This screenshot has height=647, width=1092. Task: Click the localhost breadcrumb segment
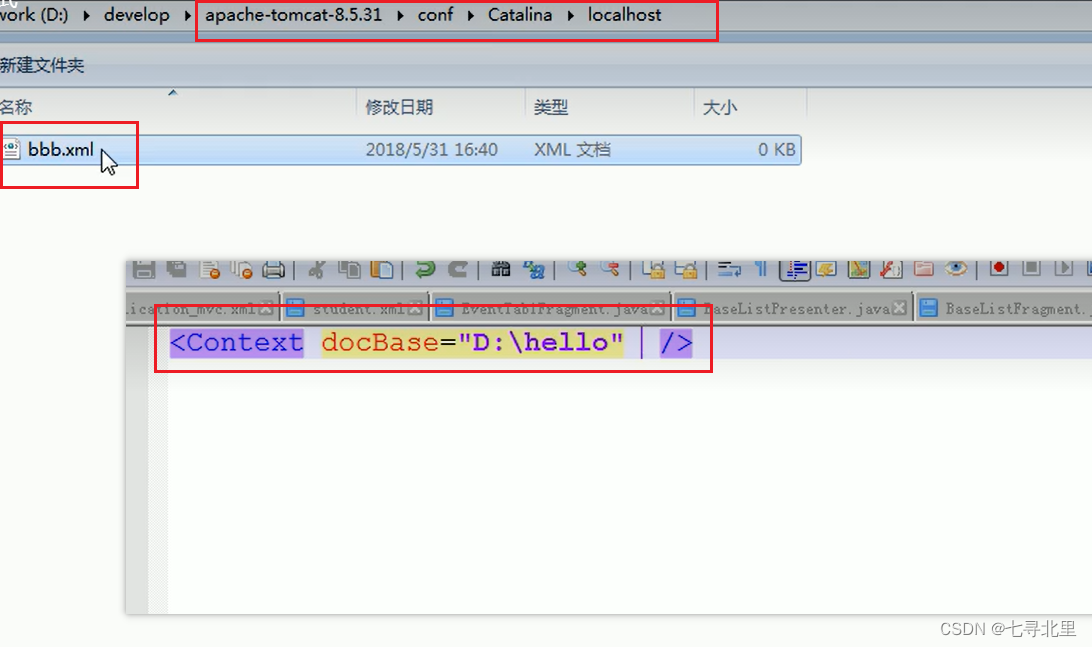tap(624, 15)
